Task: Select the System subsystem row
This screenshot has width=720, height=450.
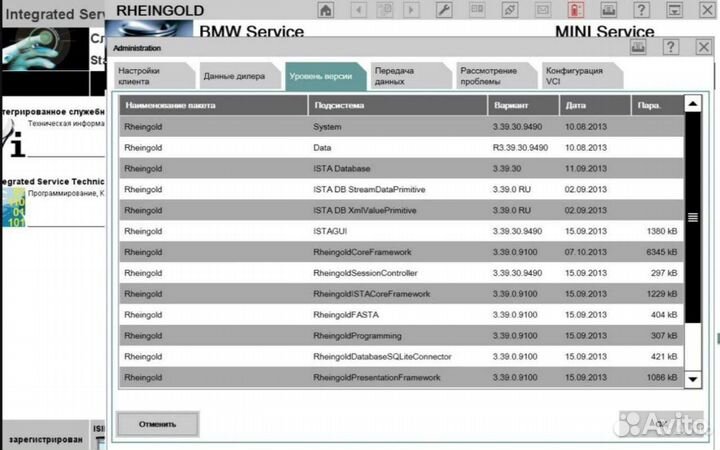Action: pos(401,126)
